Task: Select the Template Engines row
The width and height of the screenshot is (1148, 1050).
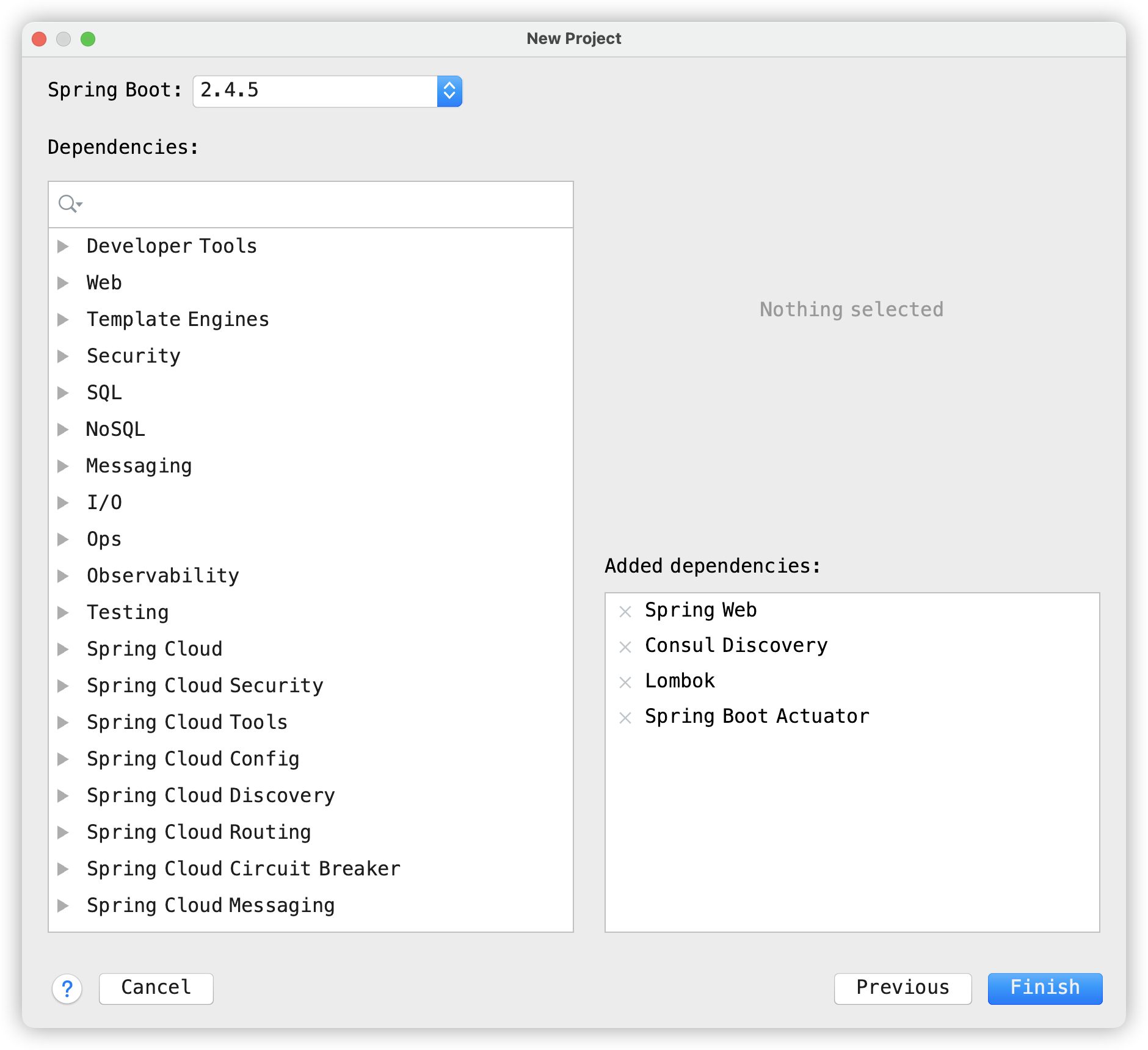Action: tap(311, 319)
